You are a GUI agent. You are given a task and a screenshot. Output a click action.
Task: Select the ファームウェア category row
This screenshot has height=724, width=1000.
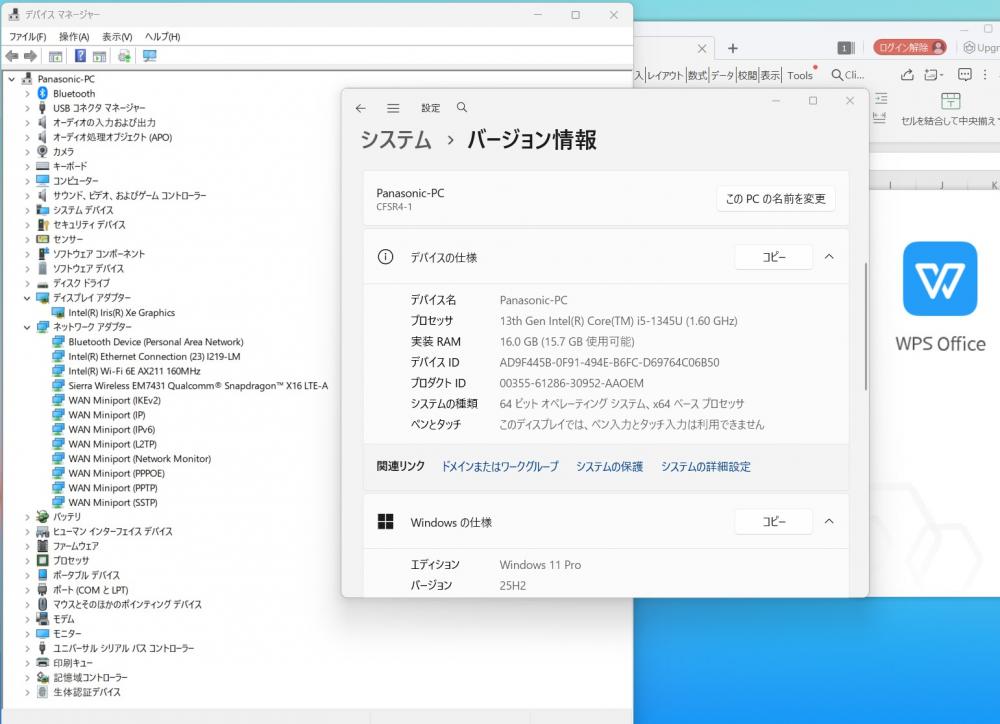pos(68,545)
